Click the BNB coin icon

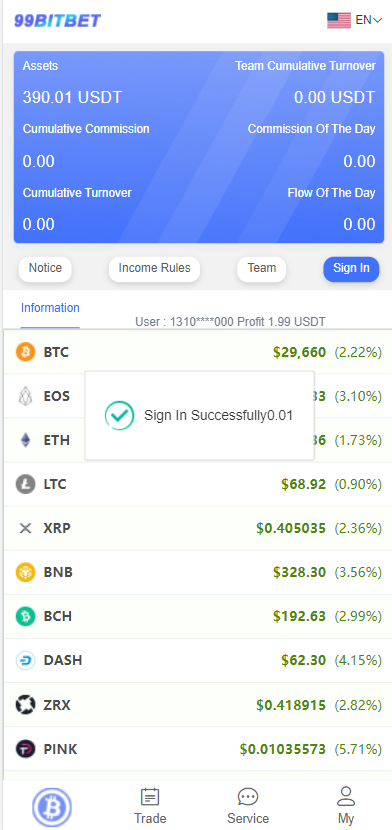25,572
